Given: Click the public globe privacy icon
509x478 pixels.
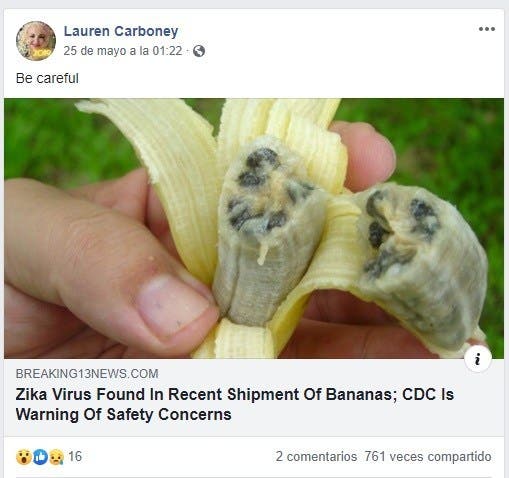Looking at the screenshot, I should point(199,51).
